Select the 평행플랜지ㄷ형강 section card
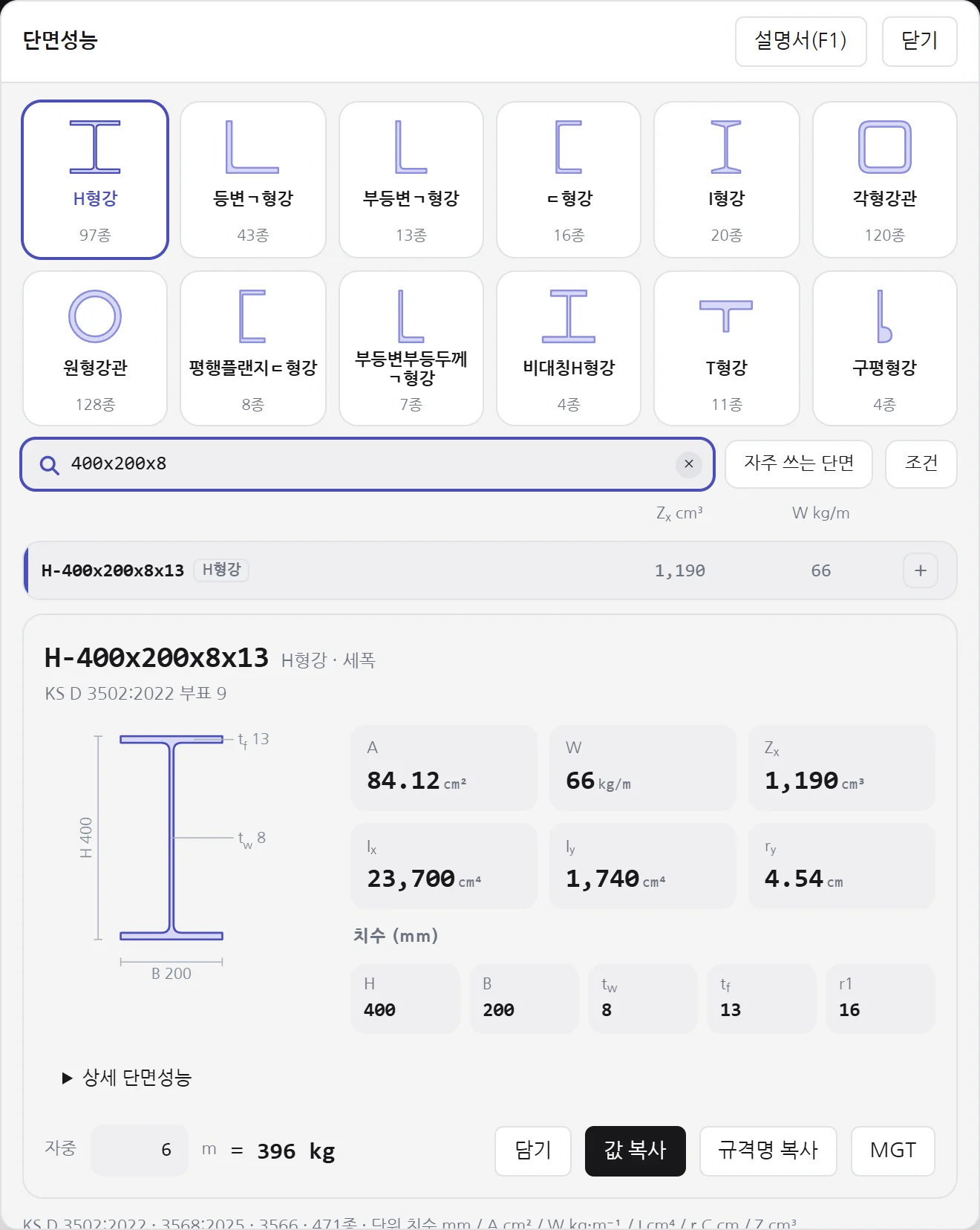Image resolution: width=980 pixels, height=1230 pixels. click(x=253, y=348)
